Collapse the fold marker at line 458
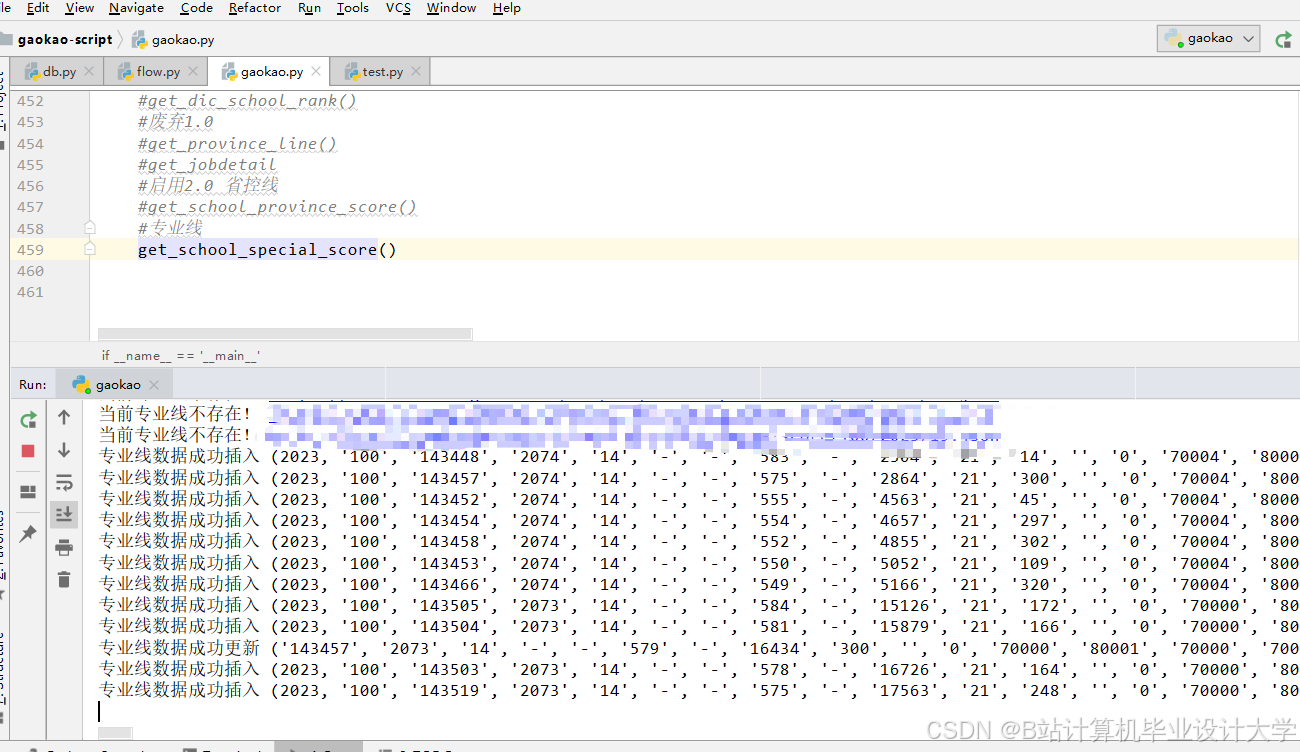This screenshot has height=752, width=1300. 90,228
